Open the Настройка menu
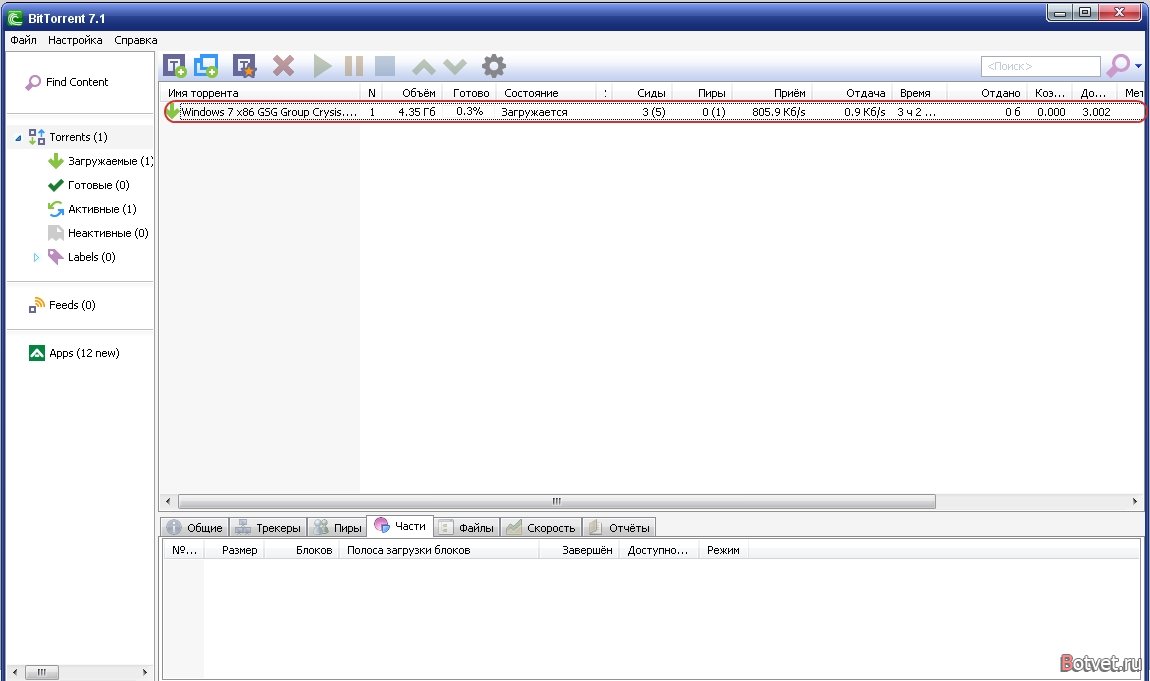The image size is (1150, 681). pos(75,40)
